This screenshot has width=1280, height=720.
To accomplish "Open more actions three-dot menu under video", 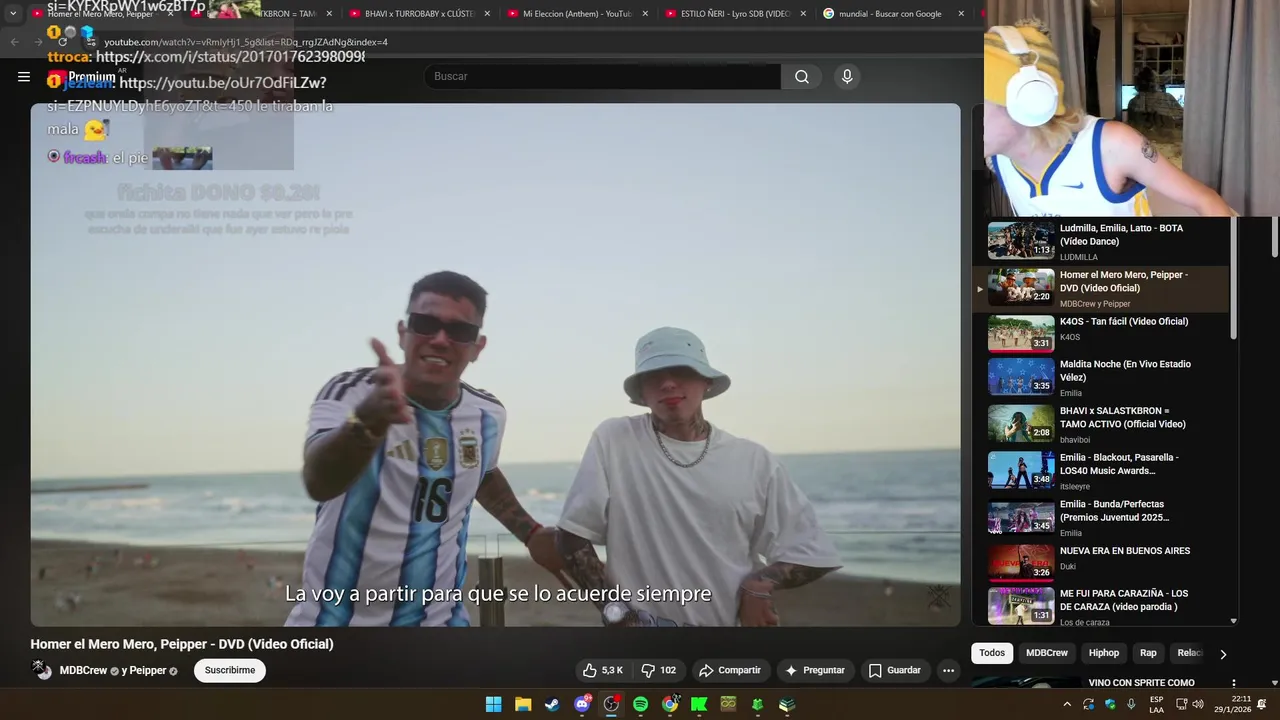I will pos(948,670).
